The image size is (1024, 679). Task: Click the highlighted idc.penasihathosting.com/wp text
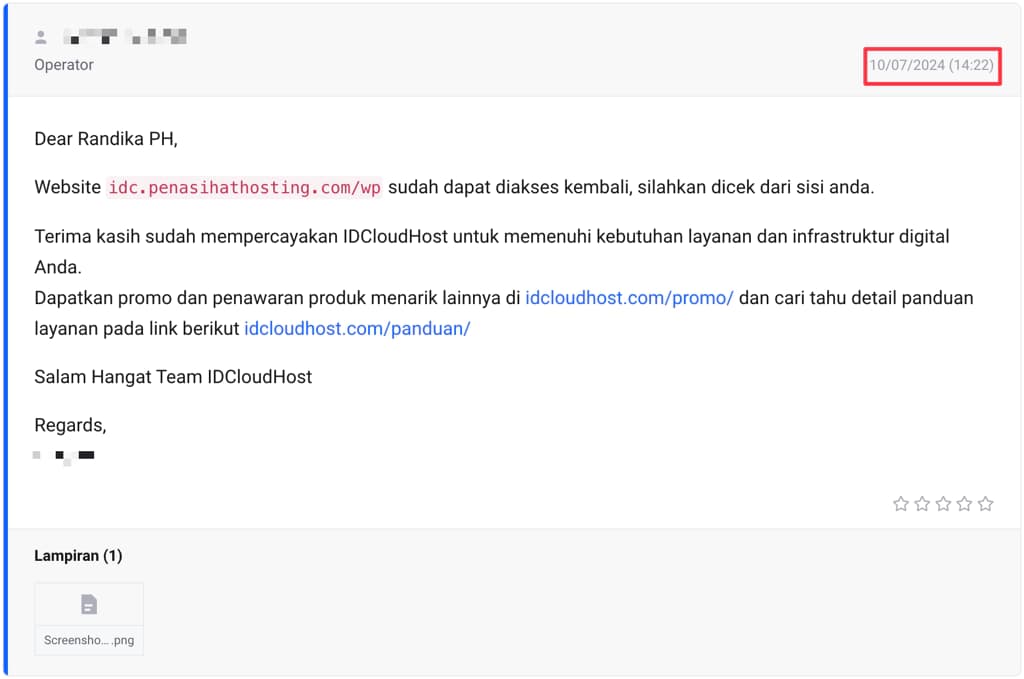(245, 187)
